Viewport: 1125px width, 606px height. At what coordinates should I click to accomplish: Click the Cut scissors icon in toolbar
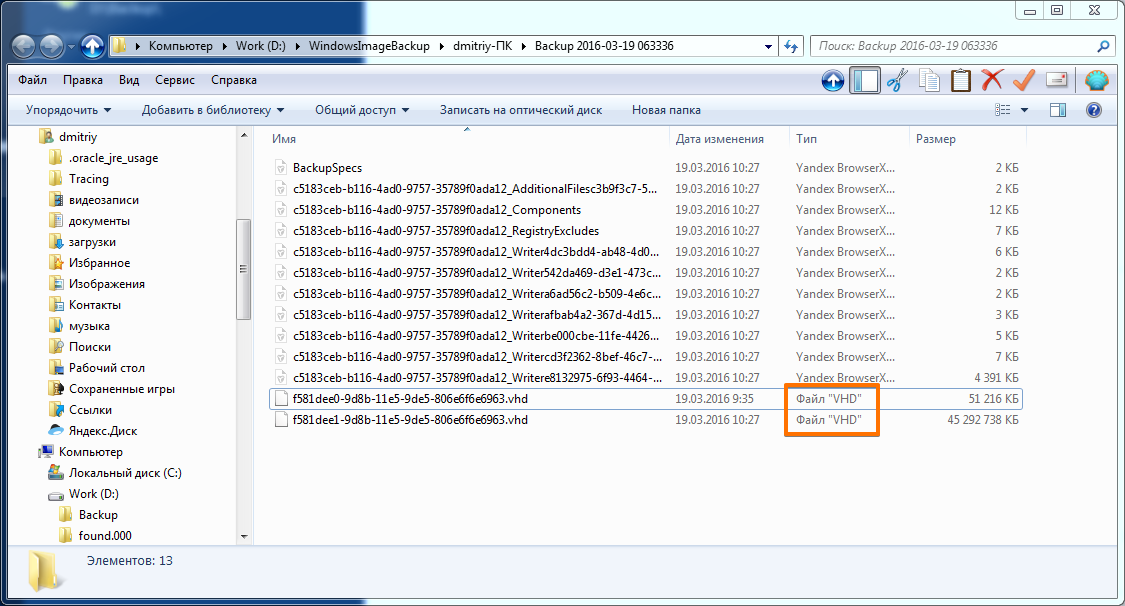(896, 80)
